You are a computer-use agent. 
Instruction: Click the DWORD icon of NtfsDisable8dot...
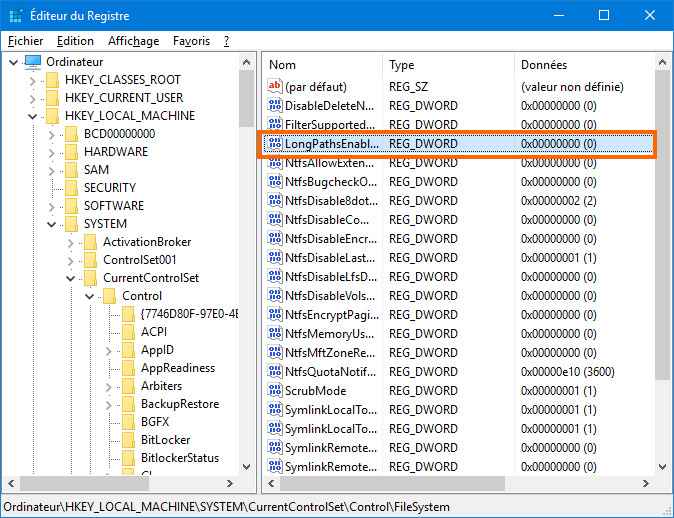(x=275, y=201)
